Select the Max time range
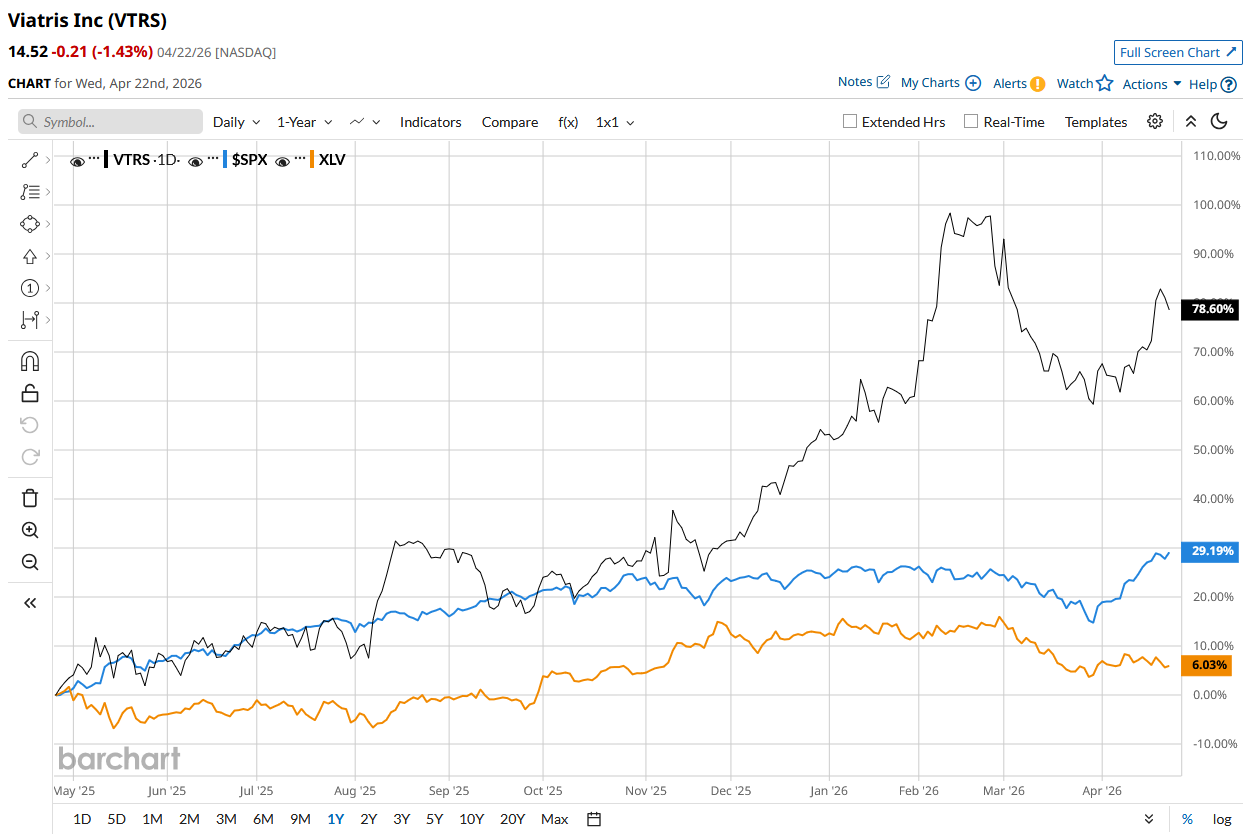Viewport: 1249px width, 835px height. click(x=554, y=819)
